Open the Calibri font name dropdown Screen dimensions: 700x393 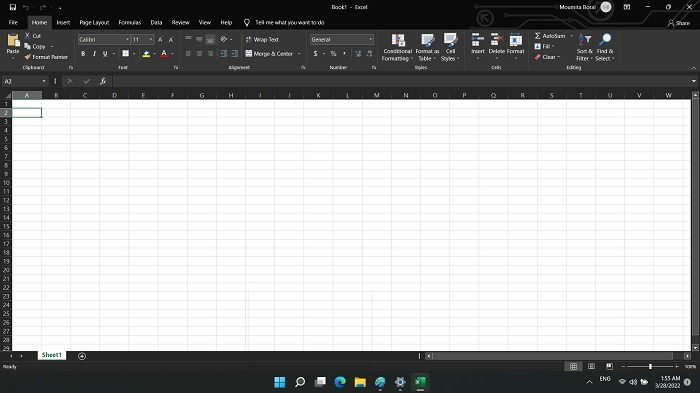(x=127, y=40)
